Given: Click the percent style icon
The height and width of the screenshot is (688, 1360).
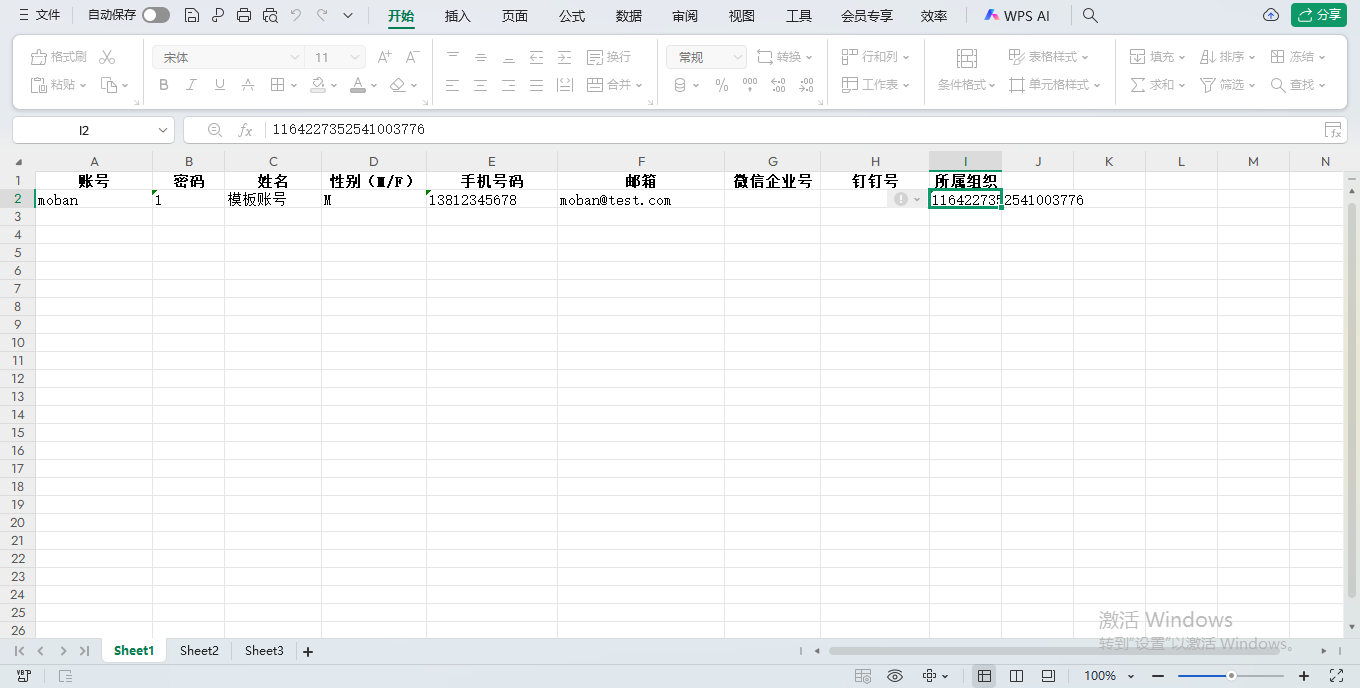Looking at the screenshot, I should point(722,85).
